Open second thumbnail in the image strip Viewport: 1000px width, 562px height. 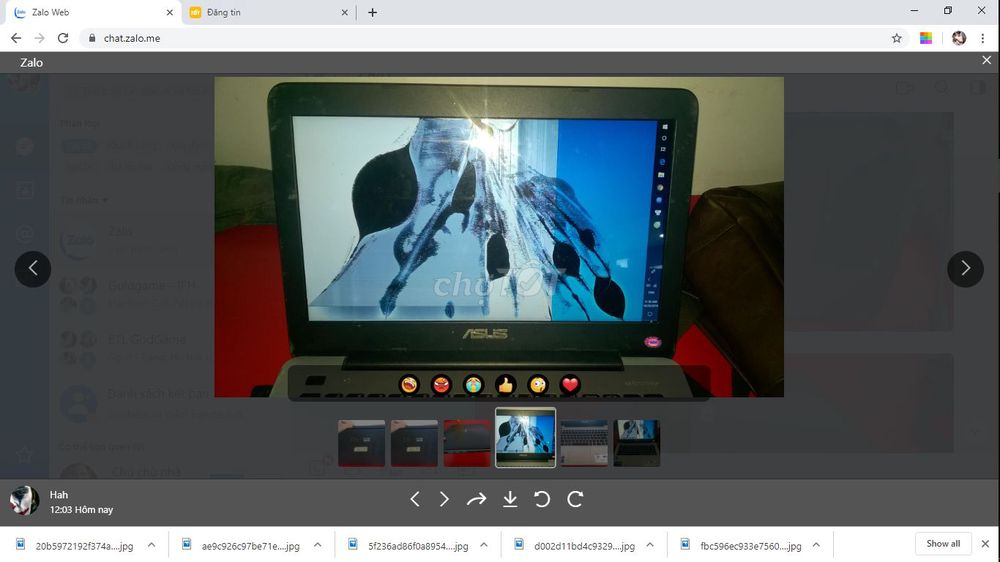415,443
